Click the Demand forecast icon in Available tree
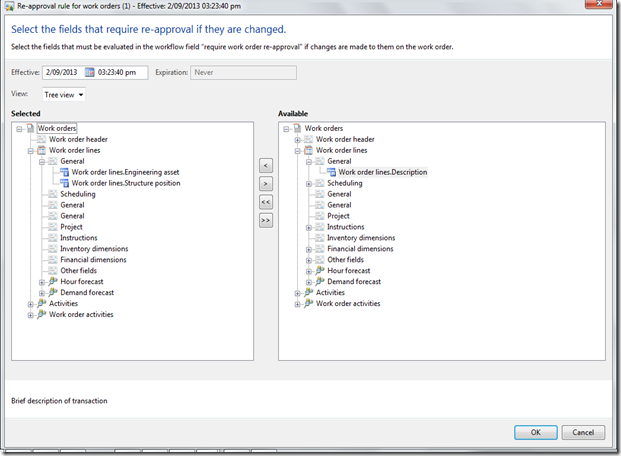This screenshot has width=621, height=456. pos(319,282)
